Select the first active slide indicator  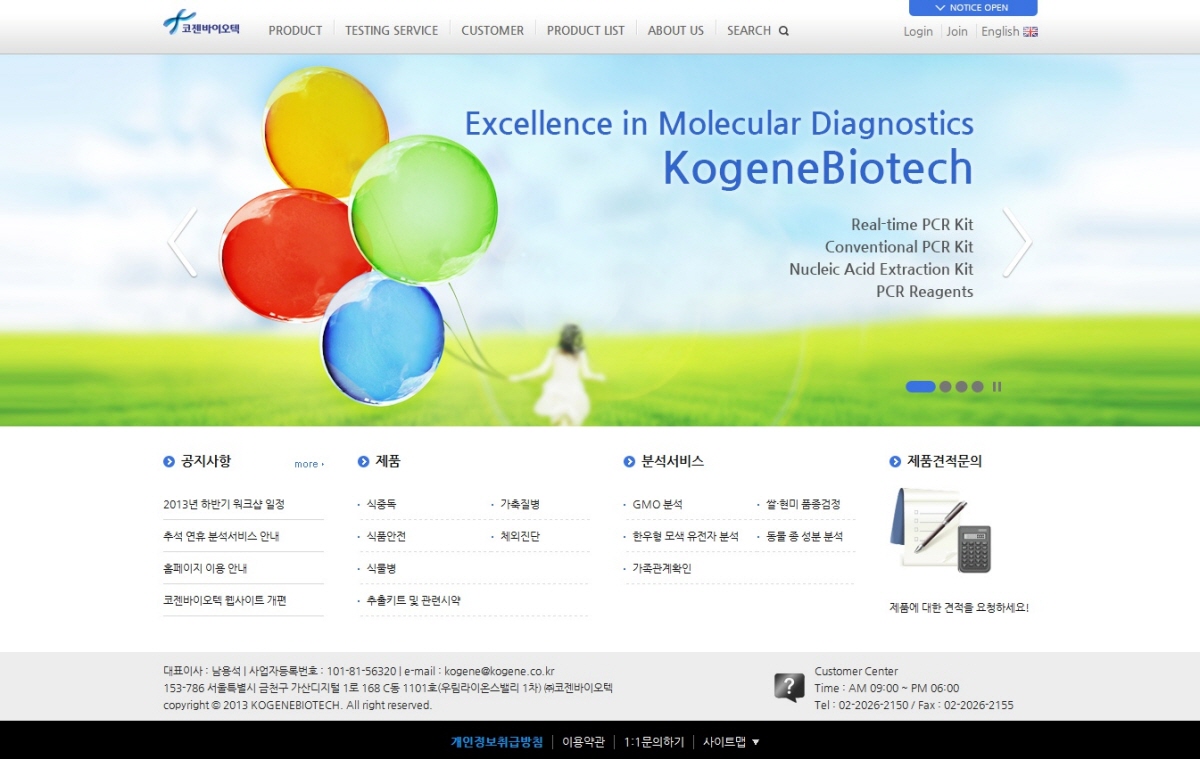pyautogui.click(x=920, y=387)
